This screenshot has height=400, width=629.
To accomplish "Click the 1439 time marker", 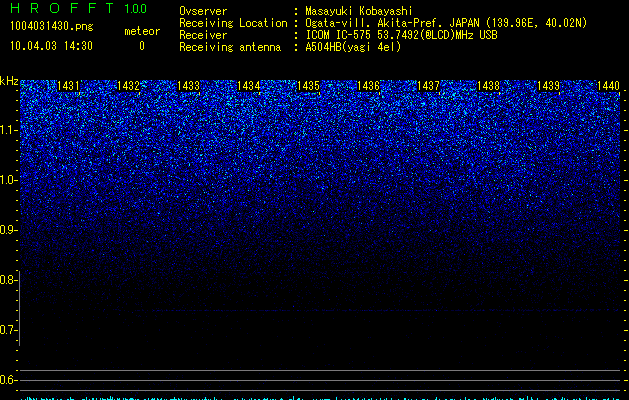I will click(548, 86).
